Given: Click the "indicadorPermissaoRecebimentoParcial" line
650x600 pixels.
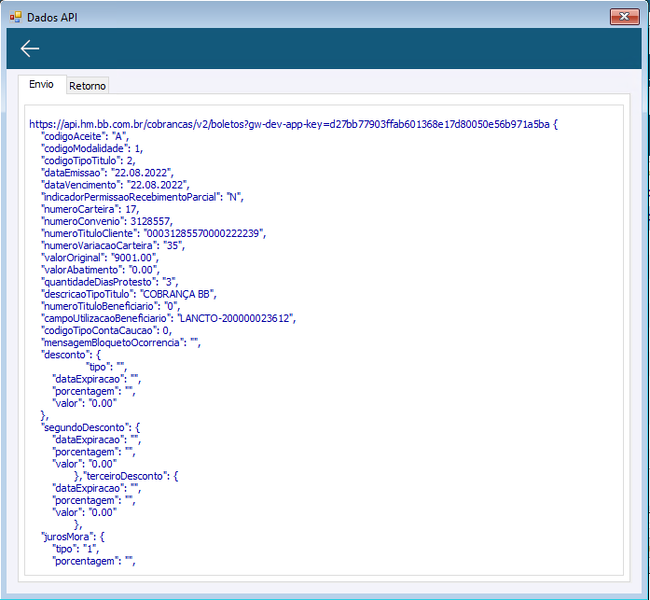Looking at the screenshot, I should (142, 197).
